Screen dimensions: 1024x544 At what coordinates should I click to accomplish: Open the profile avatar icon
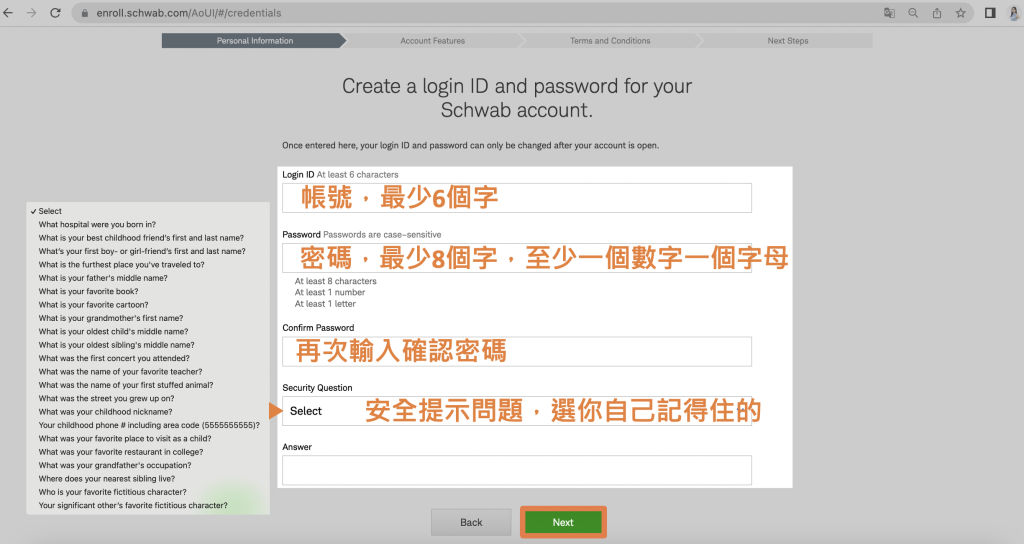1014,13
